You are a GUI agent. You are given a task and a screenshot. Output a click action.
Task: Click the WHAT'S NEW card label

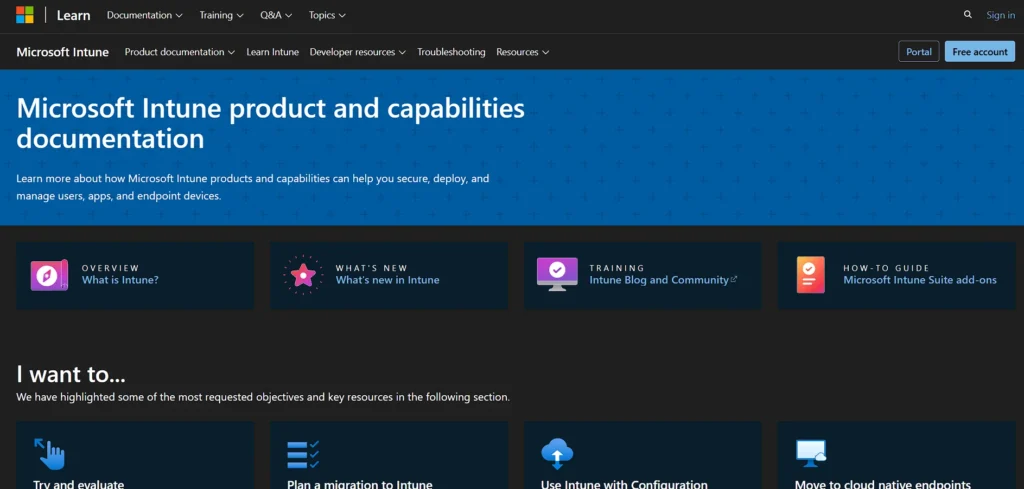pyautogui.click(x=372, y=268)
